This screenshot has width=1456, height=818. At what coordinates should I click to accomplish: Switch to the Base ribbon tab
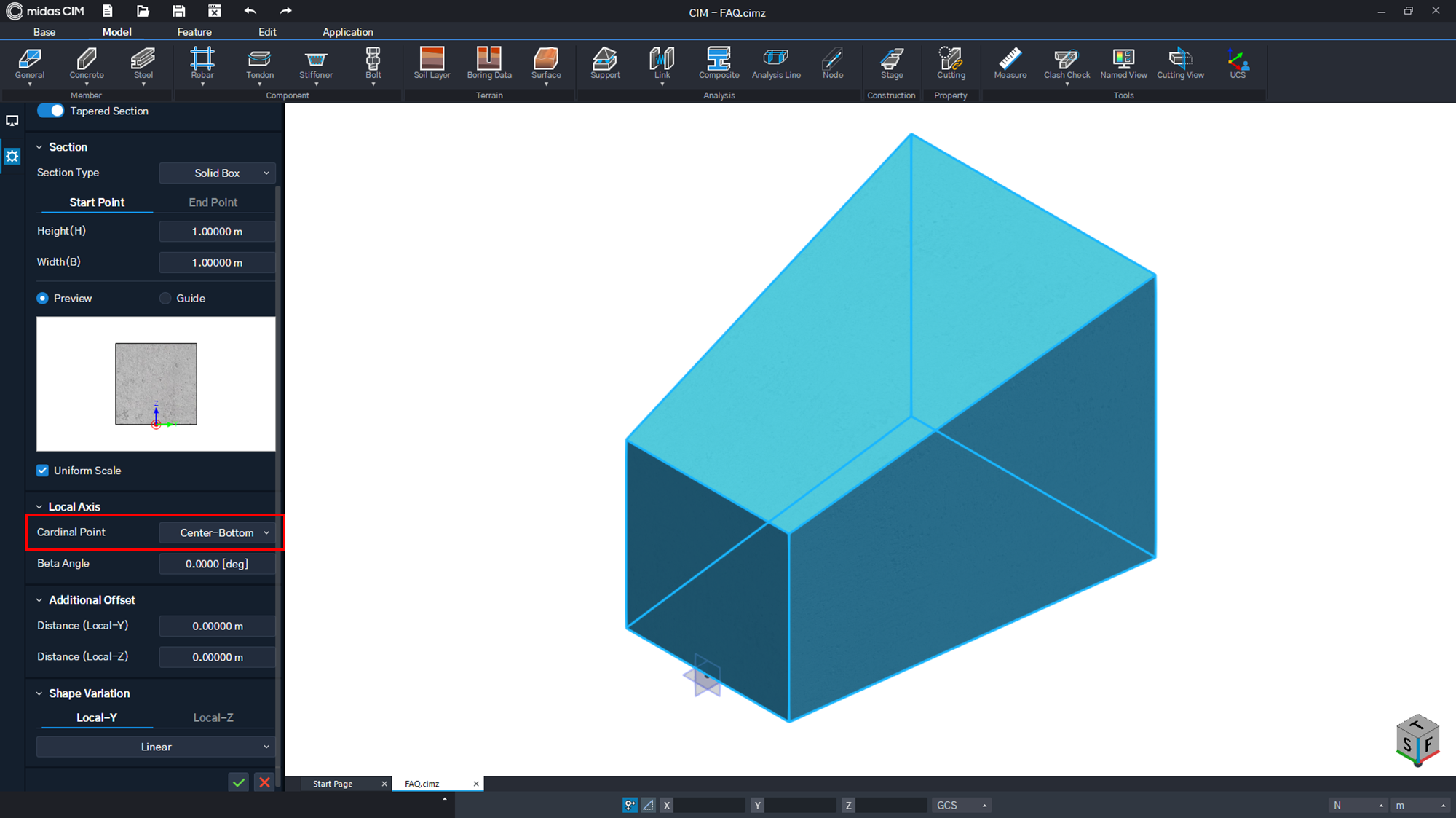tap(44, 32)
